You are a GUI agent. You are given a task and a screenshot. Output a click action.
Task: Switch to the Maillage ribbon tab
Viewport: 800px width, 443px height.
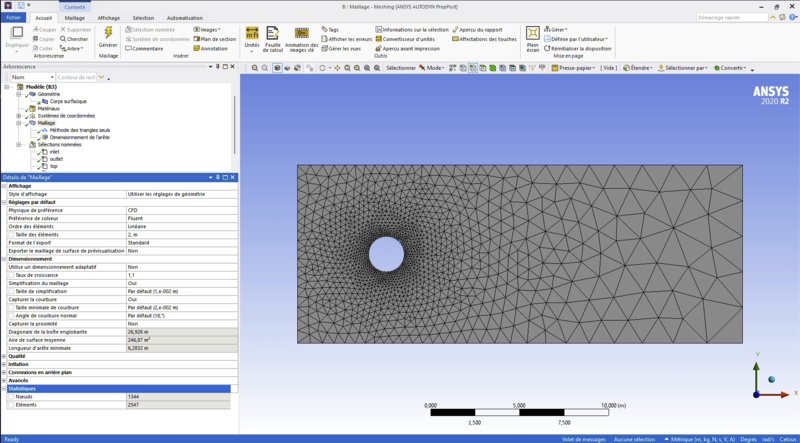74,18
